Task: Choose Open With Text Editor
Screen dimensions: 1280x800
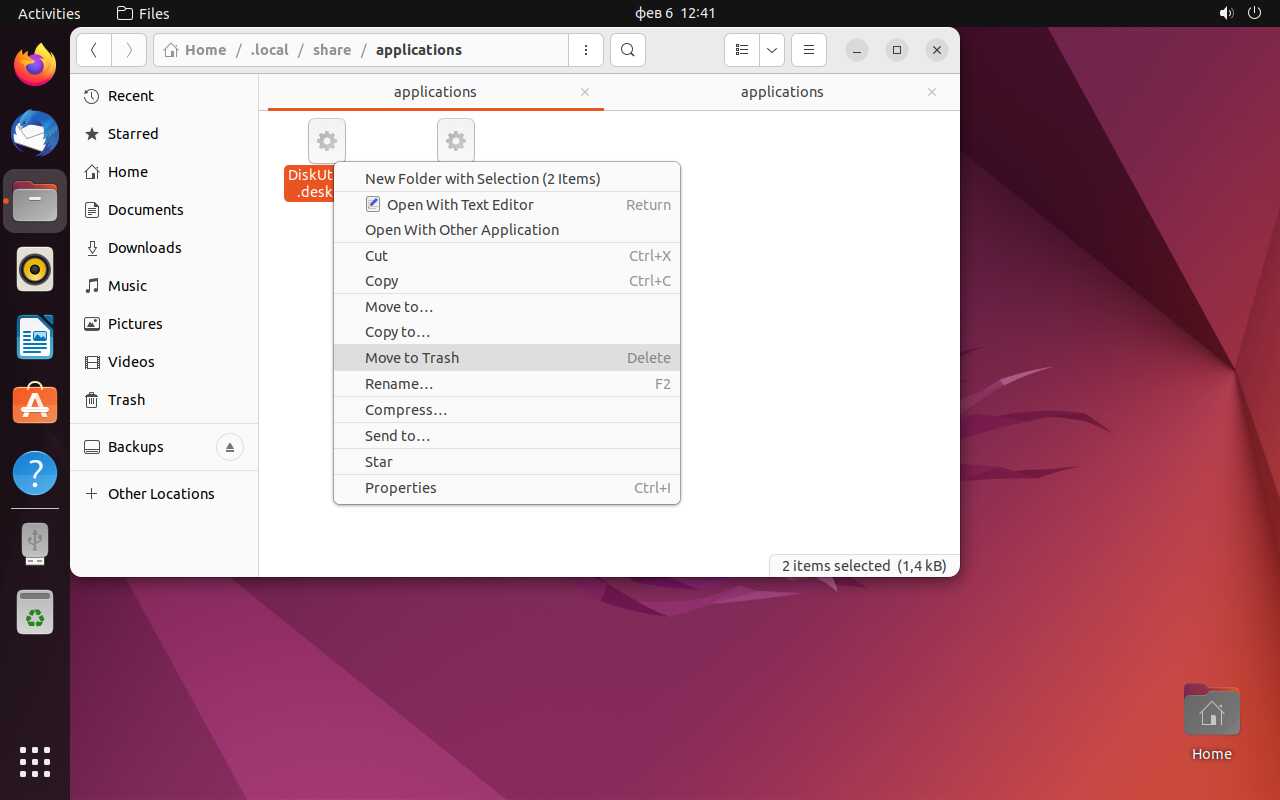Action: [507, 205]
